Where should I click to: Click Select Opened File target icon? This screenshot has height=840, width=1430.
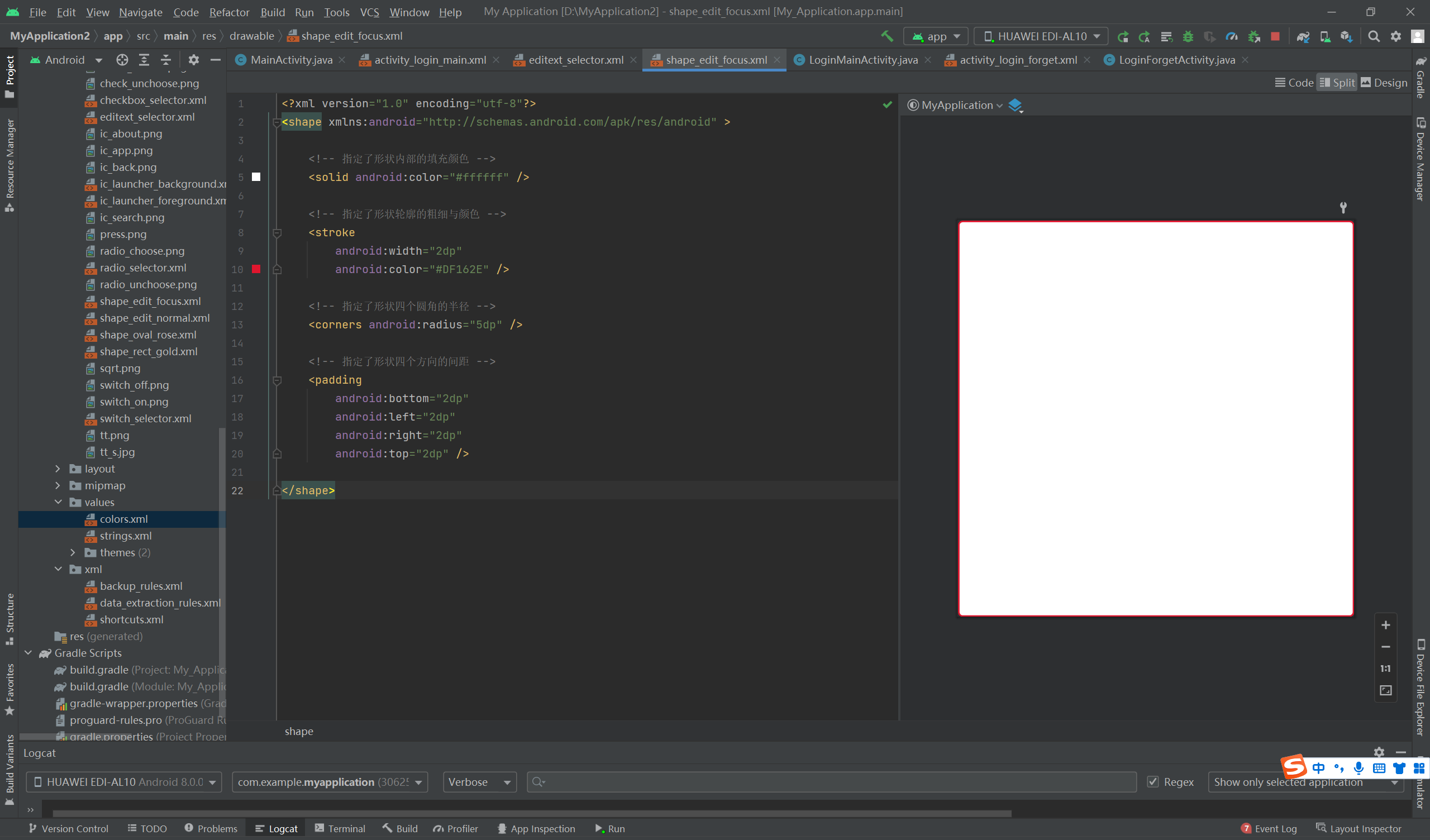click(122, 60)
